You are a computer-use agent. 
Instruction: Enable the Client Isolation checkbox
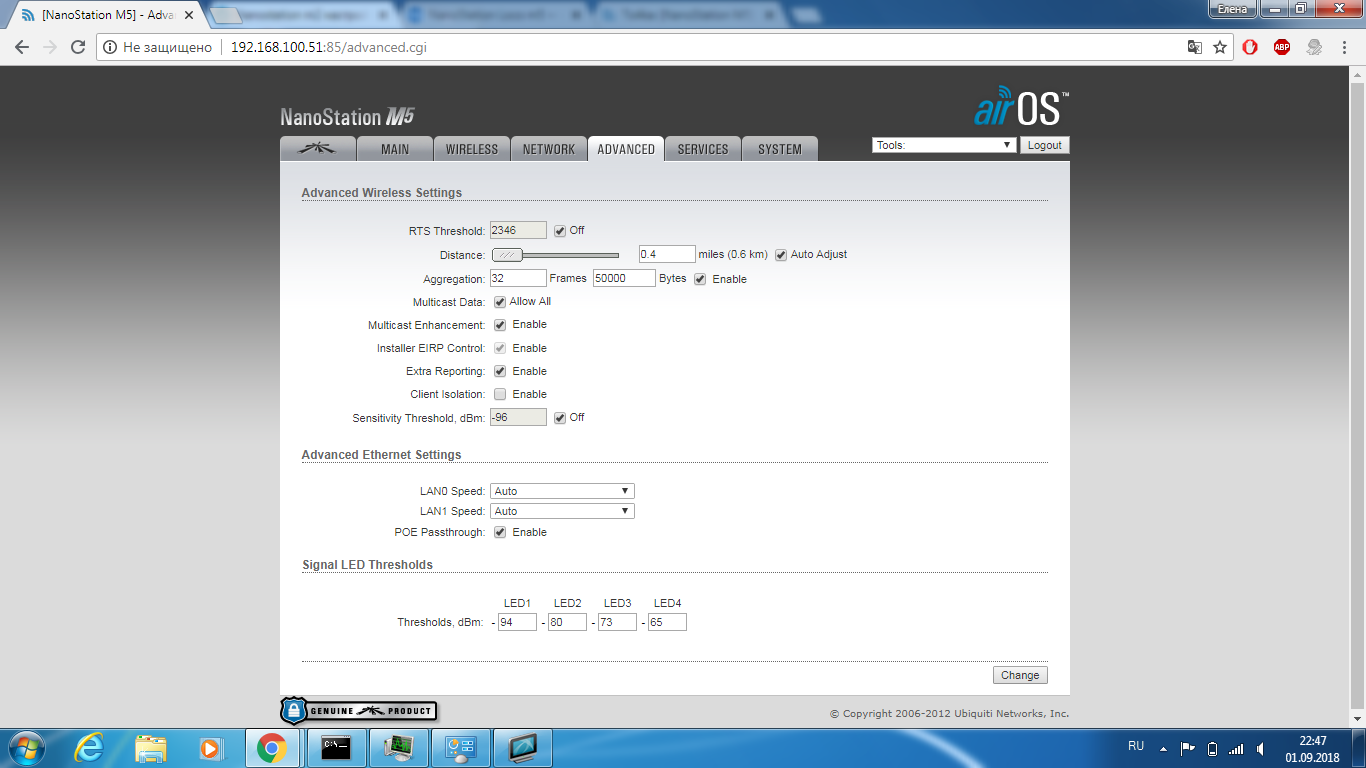[x=500, y=394]
